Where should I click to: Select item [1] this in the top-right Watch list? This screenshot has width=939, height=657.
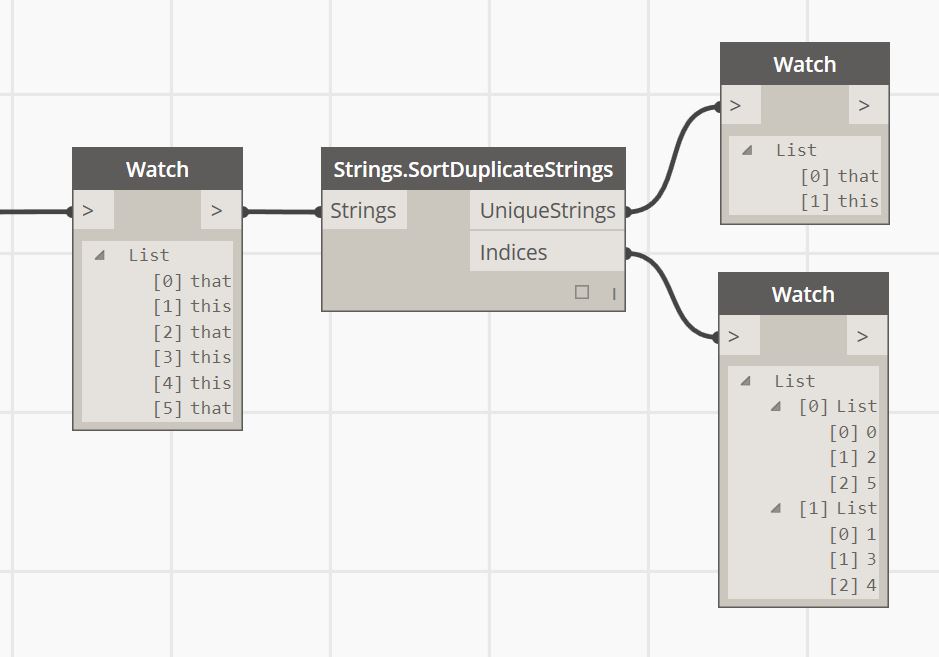tap(840, 201)
